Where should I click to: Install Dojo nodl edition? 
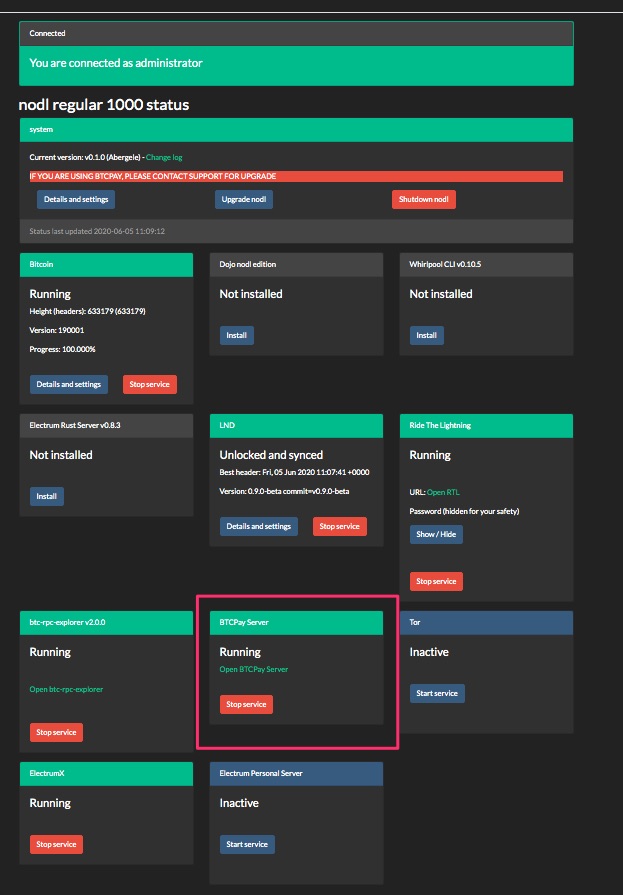click(236, 335)
